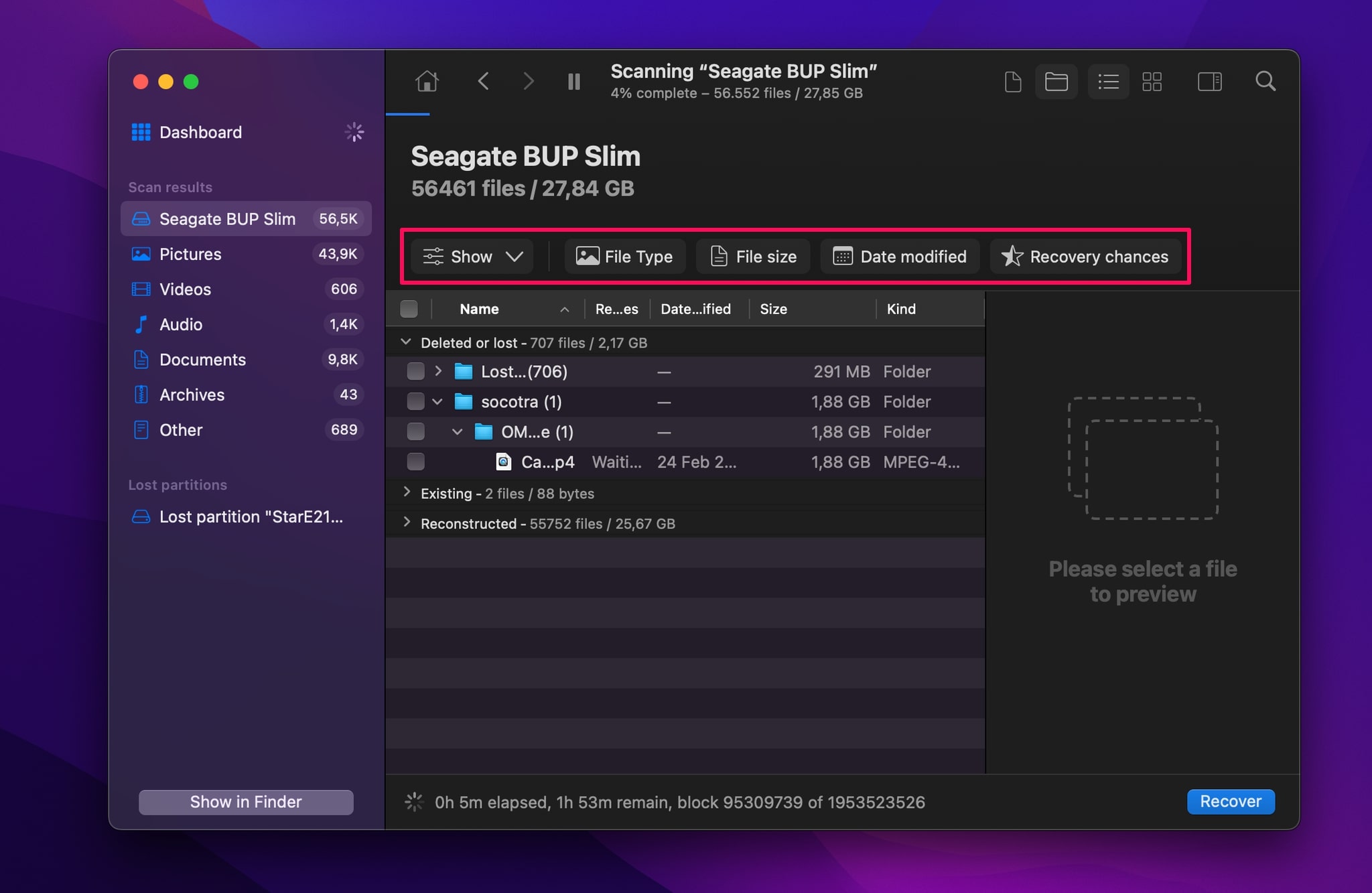Go back with left arrow

[484, 82]
